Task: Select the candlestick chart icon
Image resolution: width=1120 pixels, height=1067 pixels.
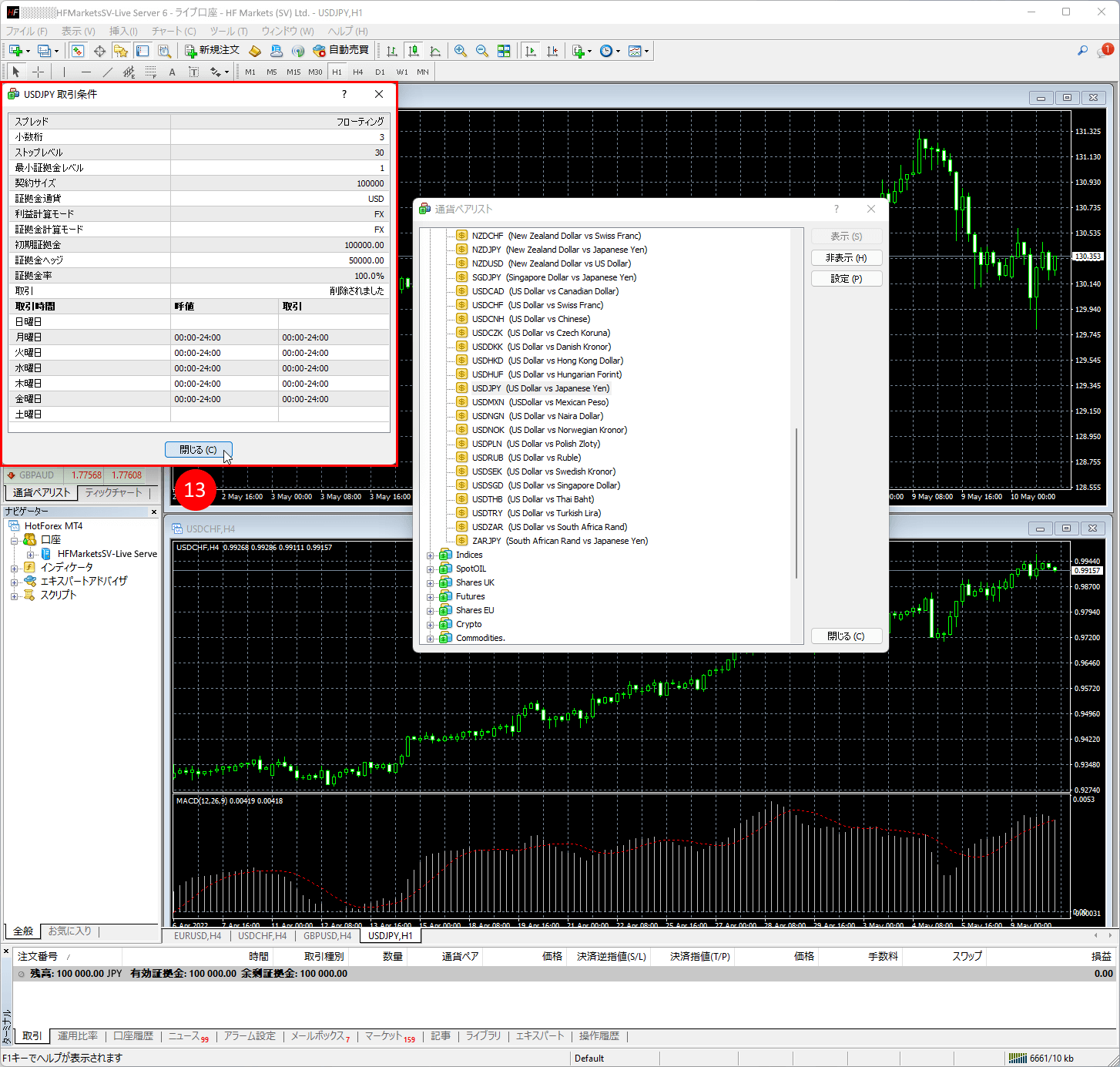Action: point(414,51)
